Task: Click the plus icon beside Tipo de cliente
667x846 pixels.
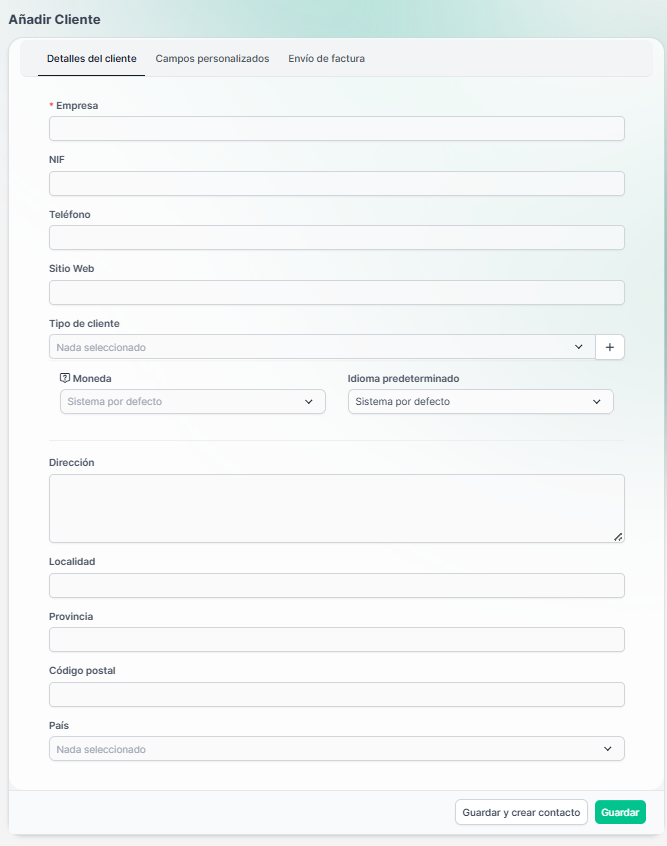Action: coord(610,347)
